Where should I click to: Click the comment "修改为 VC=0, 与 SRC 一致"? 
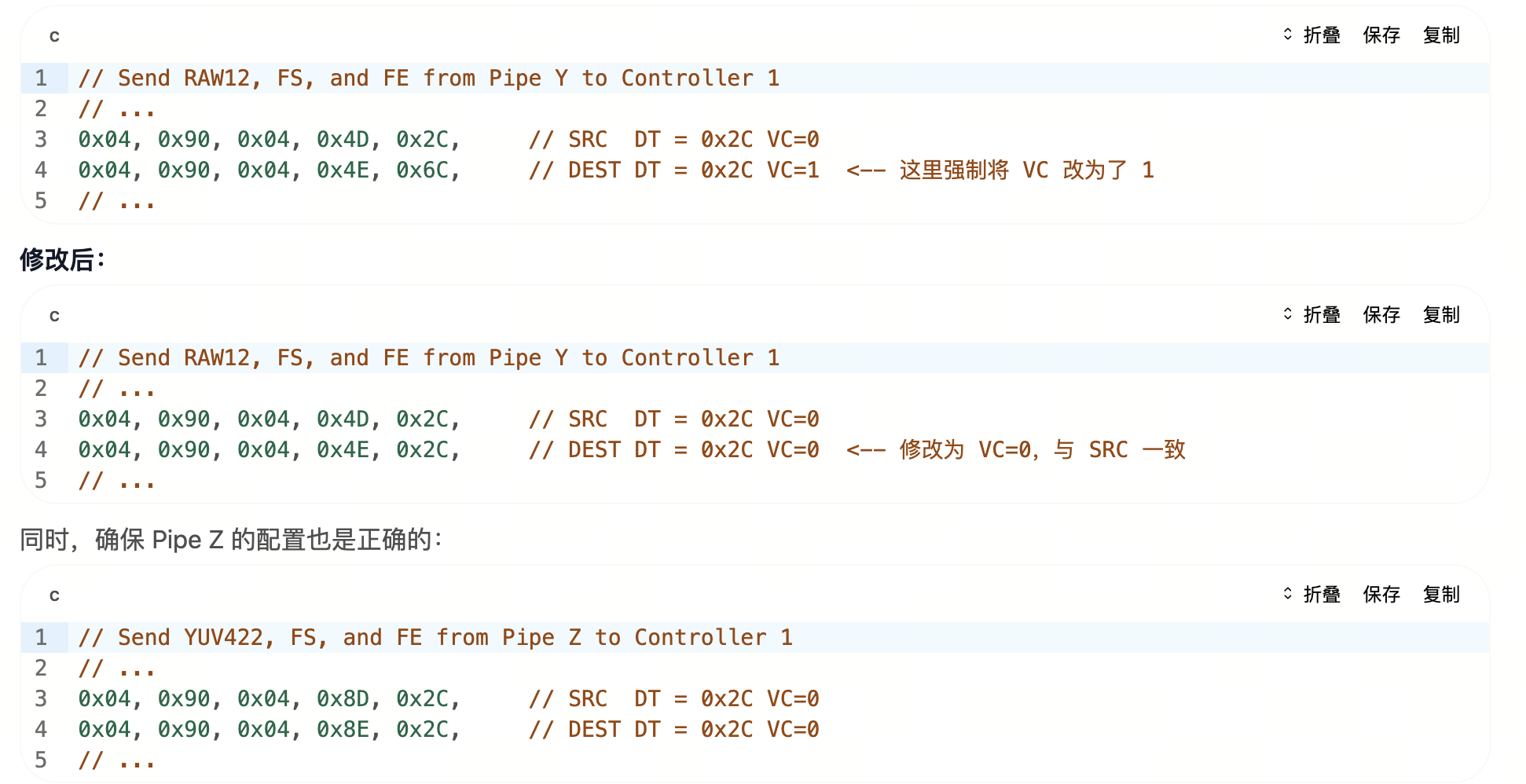[1041, 450]
